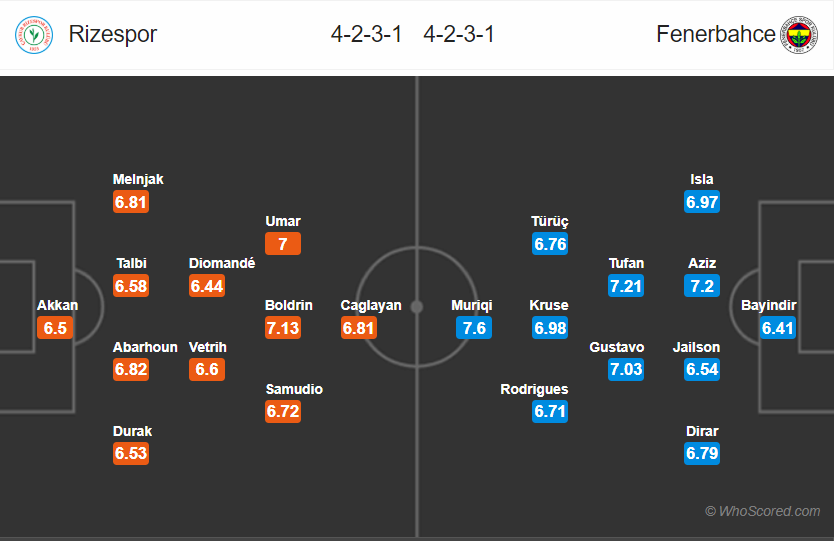Click the player name Diomandé
Screen dimensions: 835x541
click(x=222, y=263)
